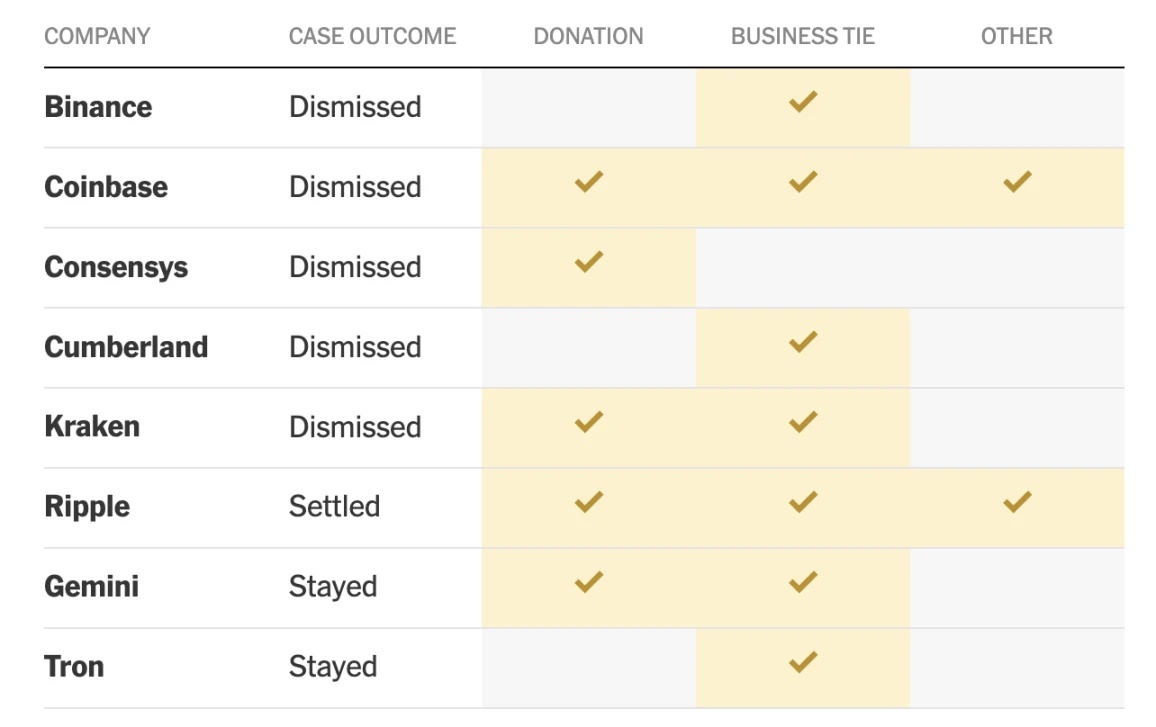
Task: Click the Cumberland company name
Action: [126, 347]
